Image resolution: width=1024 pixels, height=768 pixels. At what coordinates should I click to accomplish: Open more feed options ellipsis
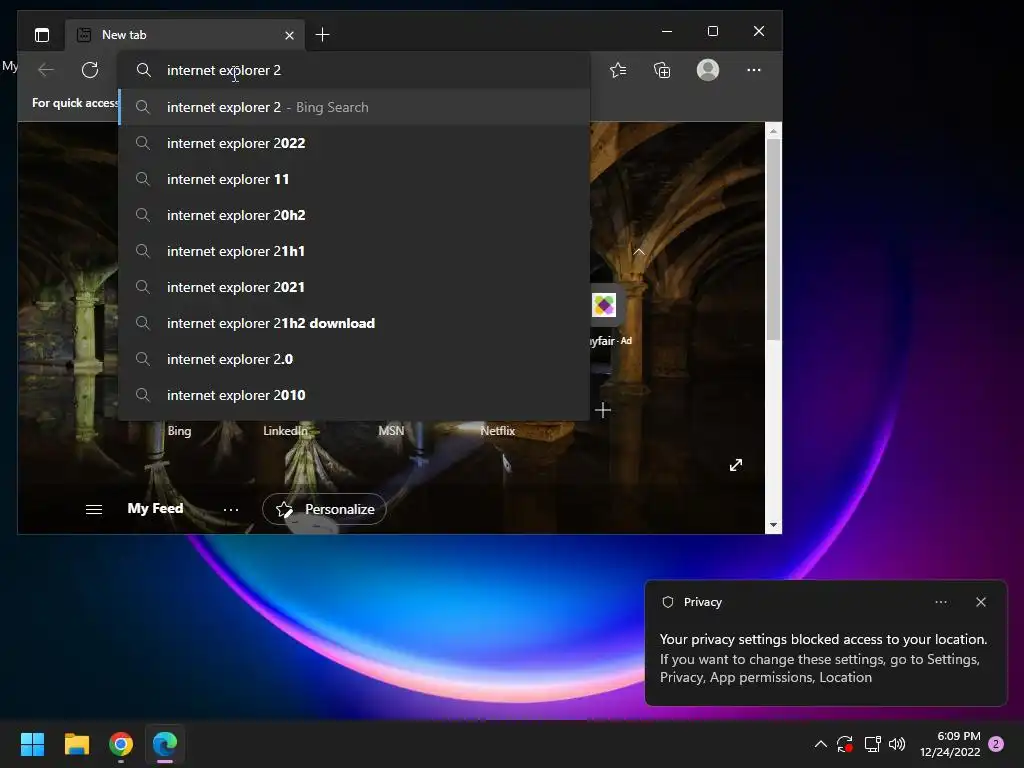(x=231, y=509)
